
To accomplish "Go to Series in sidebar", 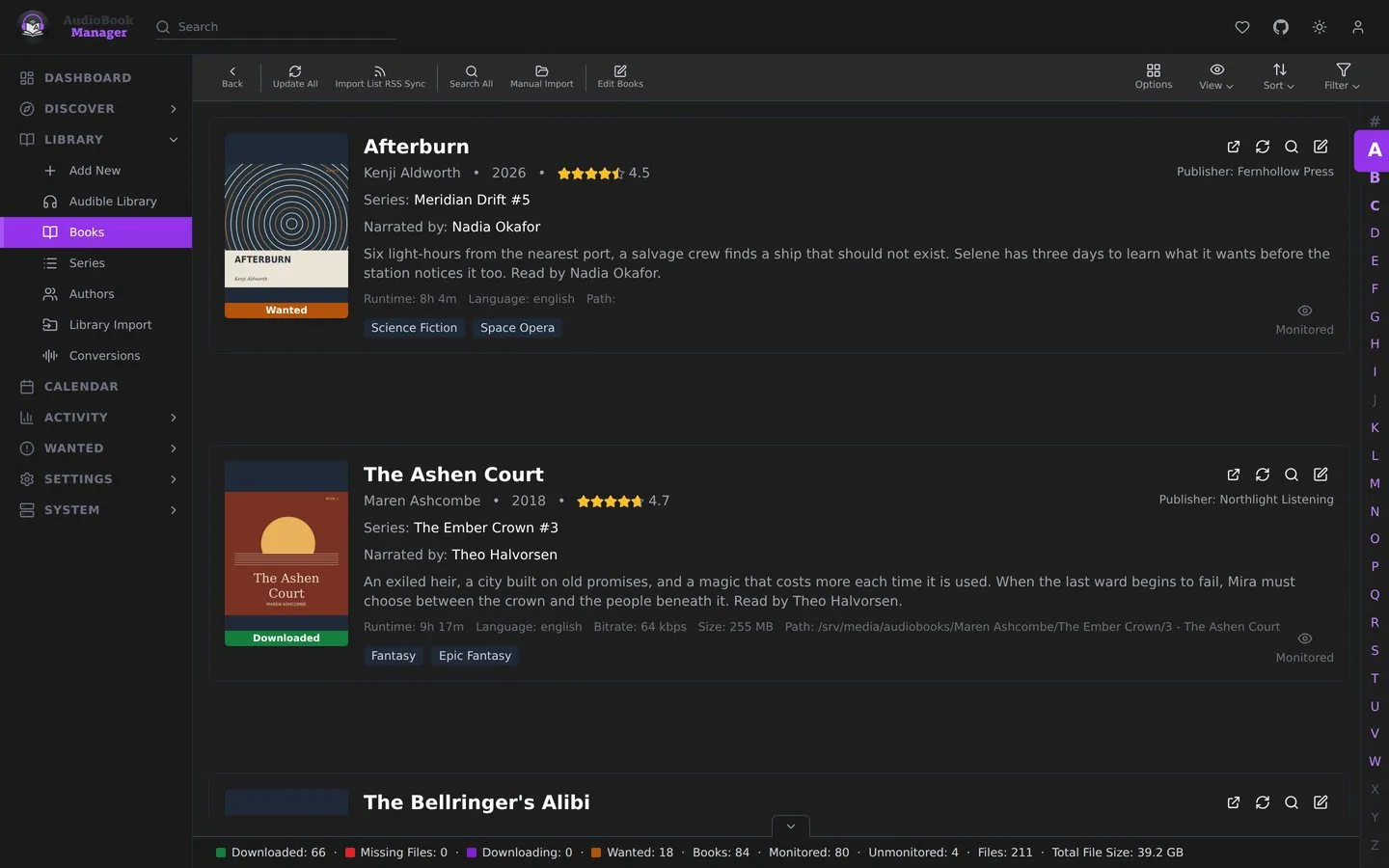I will [x=96, y=263].
